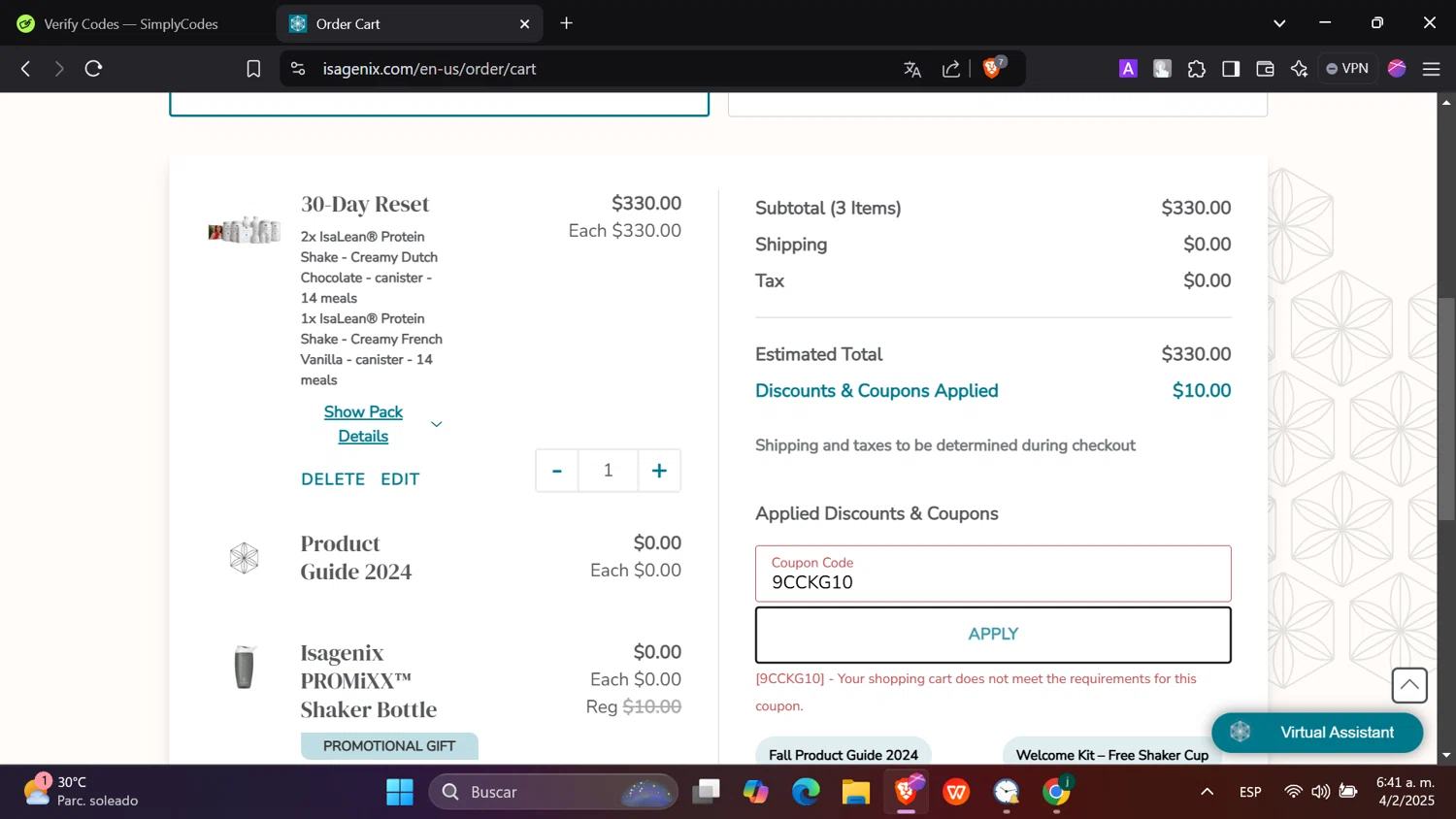Open Brave Shields lion icon
The image size is (1456, 819).
pyautogui.click(x=992, y=68)
